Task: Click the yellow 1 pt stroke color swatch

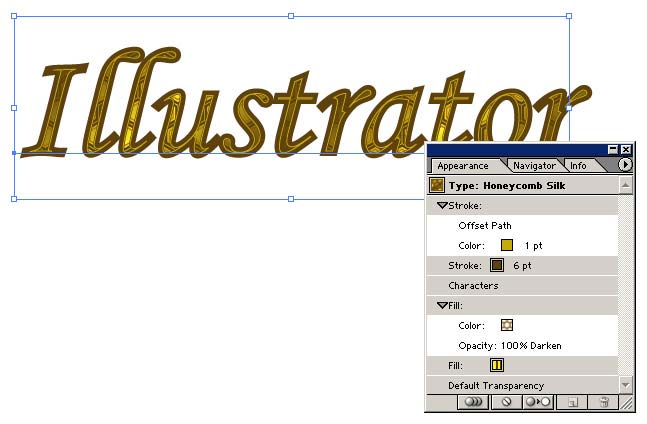Action: (507, 245)
